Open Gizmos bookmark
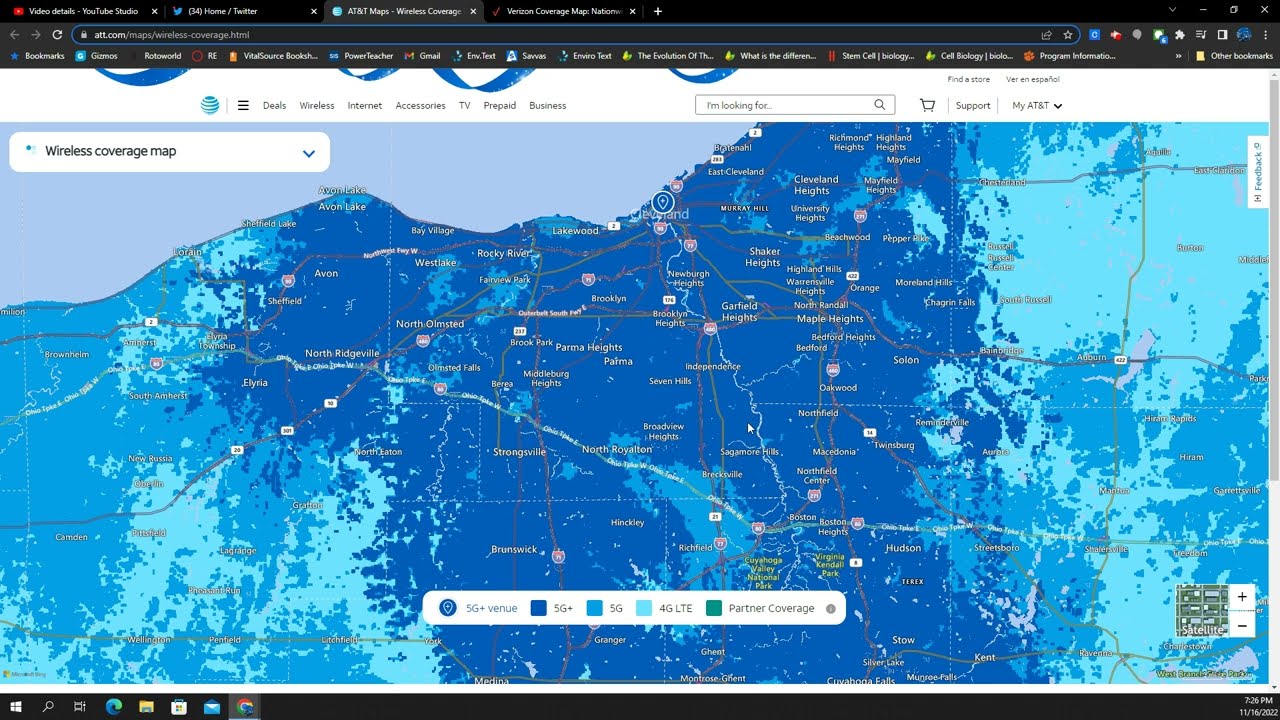 coord(97,56)
